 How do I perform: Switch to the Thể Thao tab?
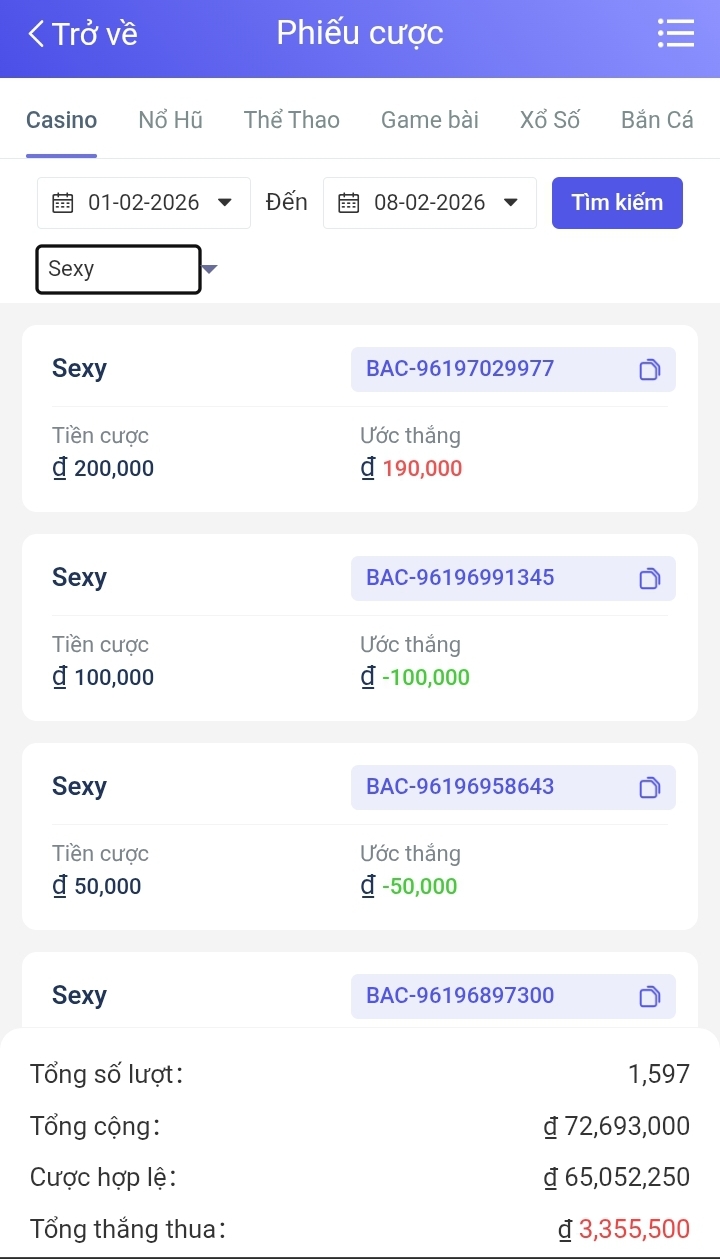tap(291, 120)
